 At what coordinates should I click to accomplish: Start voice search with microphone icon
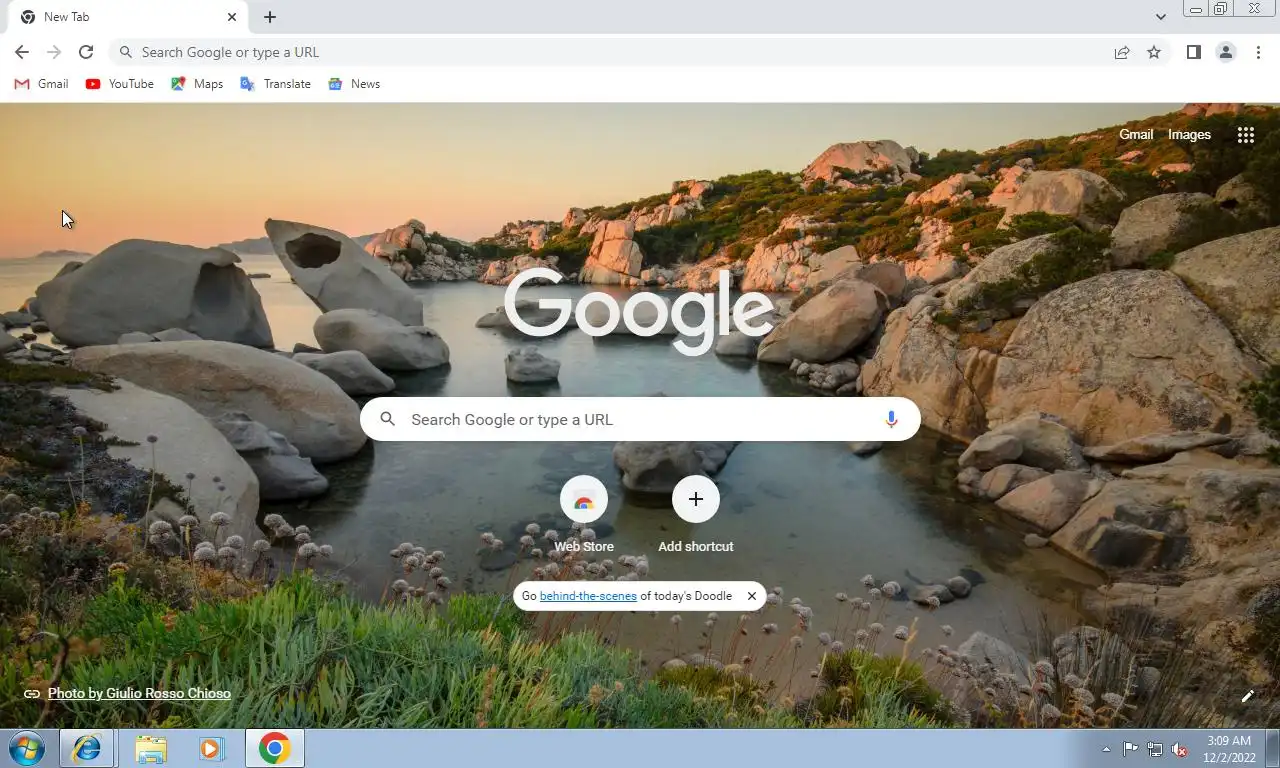(891, 419)
